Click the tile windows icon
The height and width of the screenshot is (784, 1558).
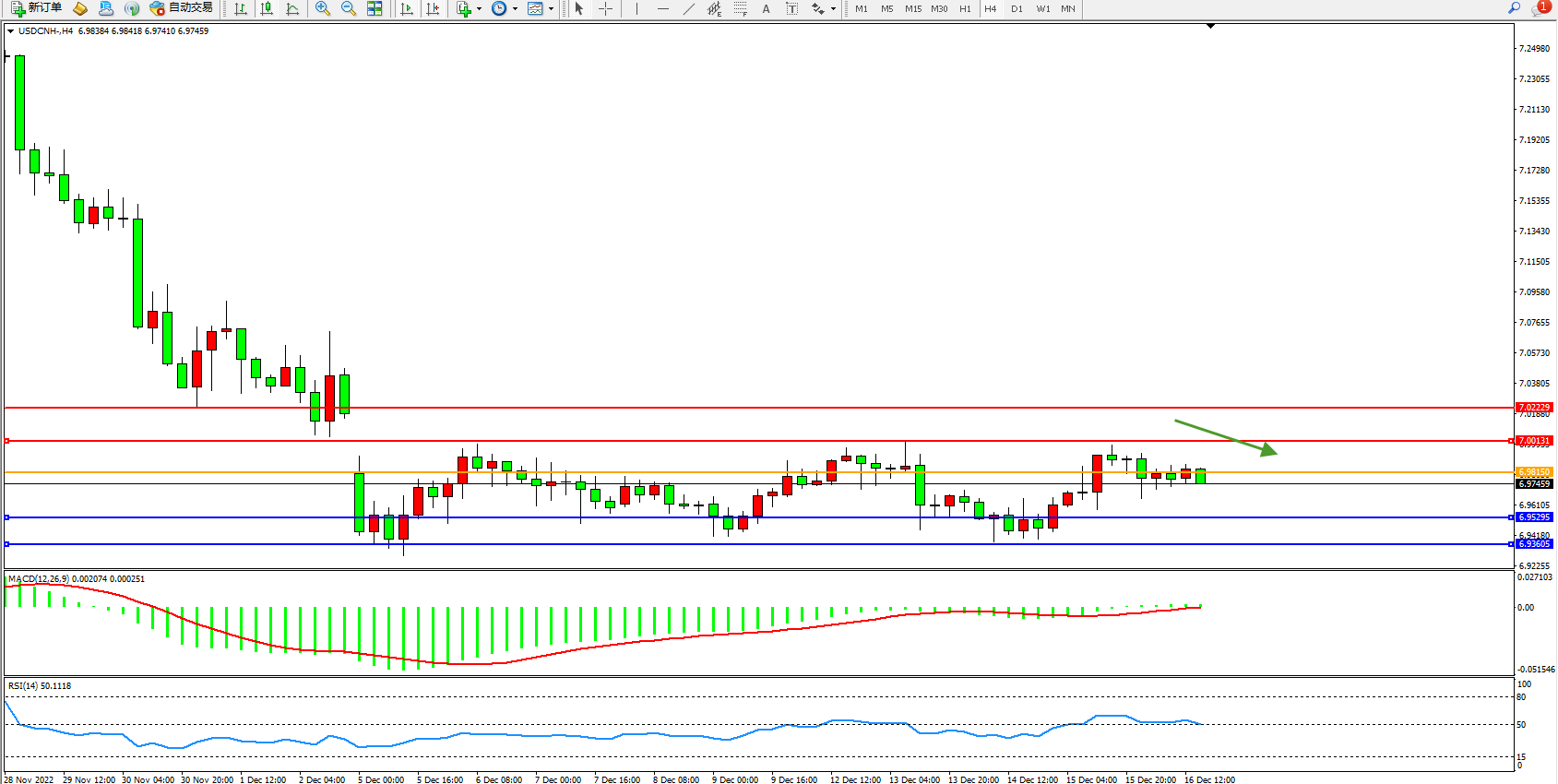[x=375, y=8]
